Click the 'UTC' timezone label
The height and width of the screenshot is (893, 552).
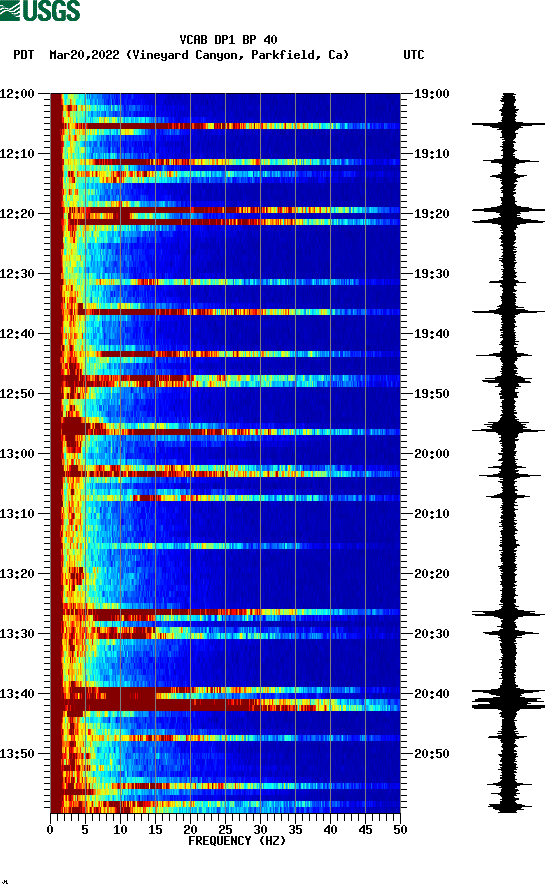click(414, 55)
